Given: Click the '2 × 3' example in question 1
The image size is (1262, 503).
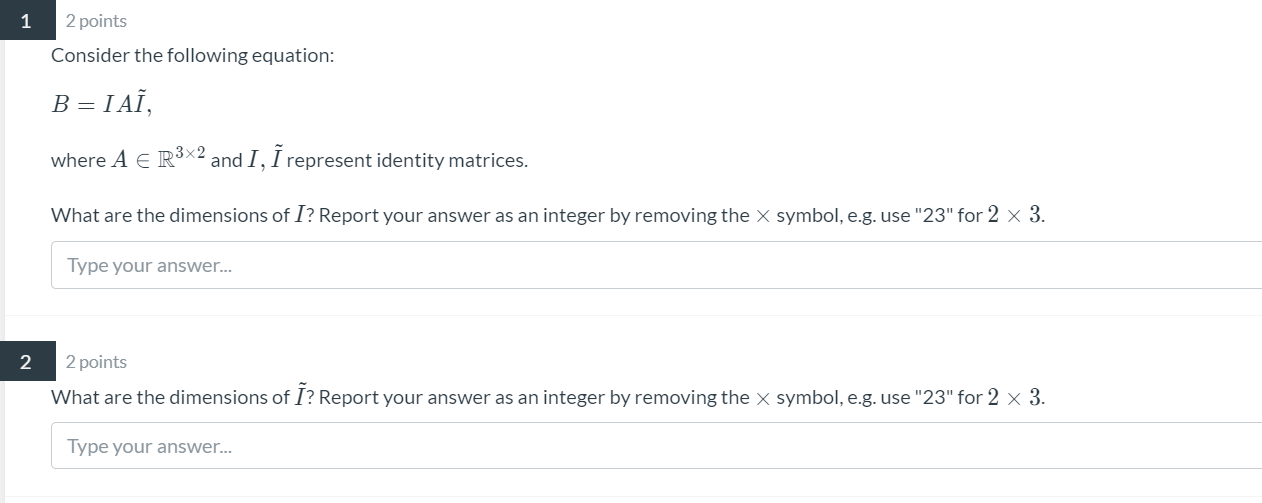Looking at the screenshot, I should (x=1016, y=215).
